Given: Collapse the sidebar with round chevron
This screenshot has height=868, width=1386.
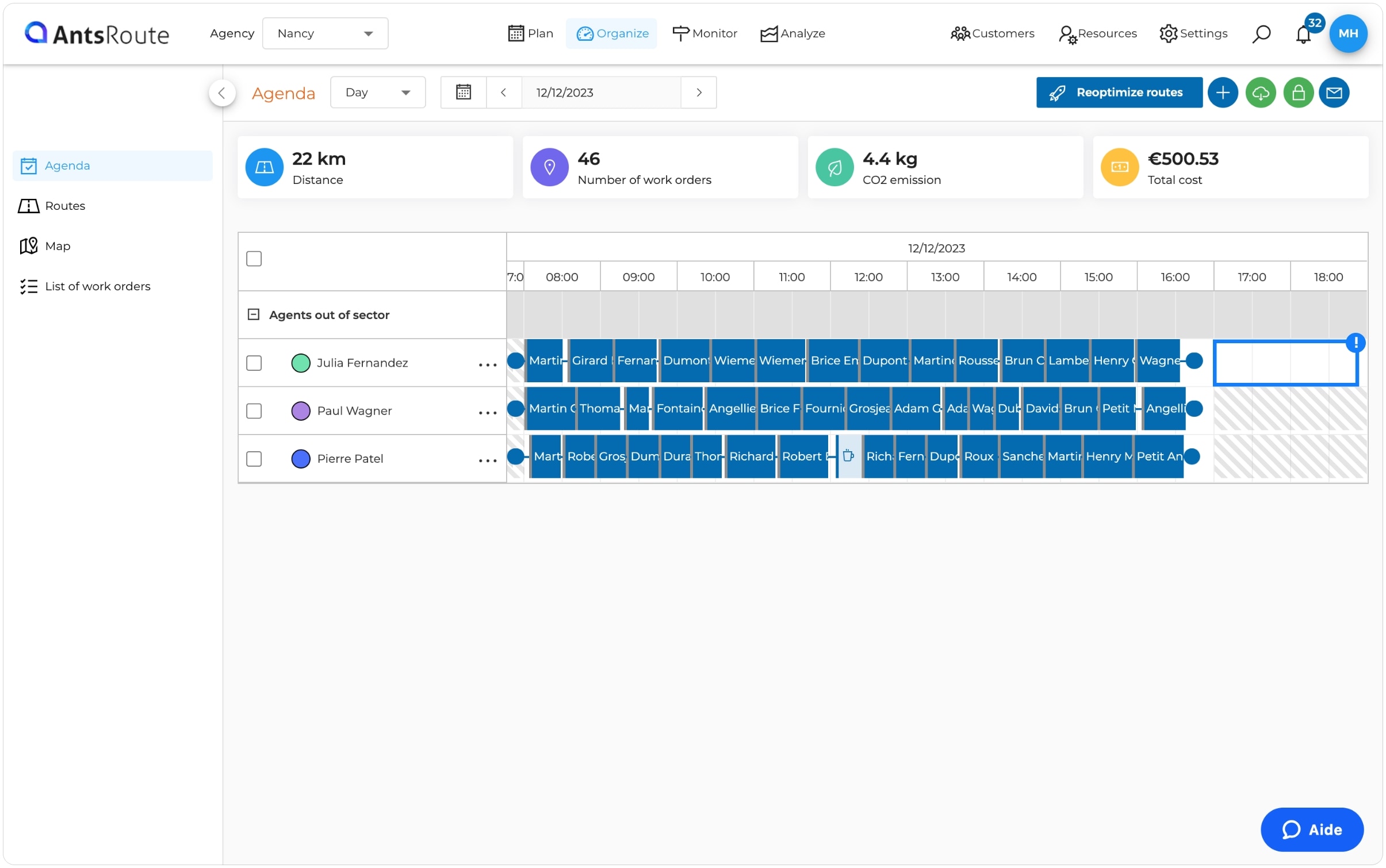Looking at the screenshot, I should click(x=222, y=93).
